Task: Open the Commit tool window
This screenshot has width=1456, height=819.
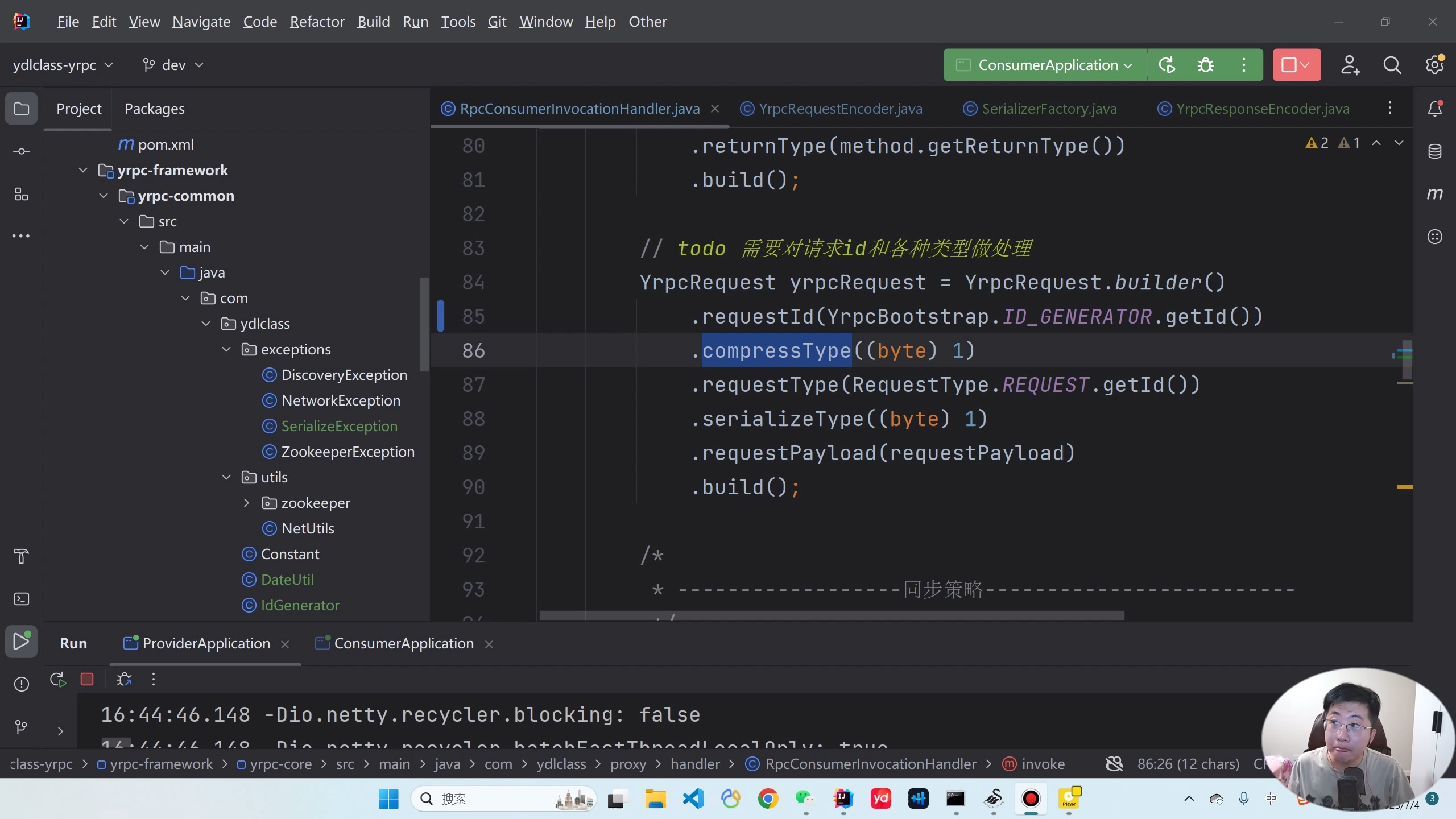Action: pos(22,151)
